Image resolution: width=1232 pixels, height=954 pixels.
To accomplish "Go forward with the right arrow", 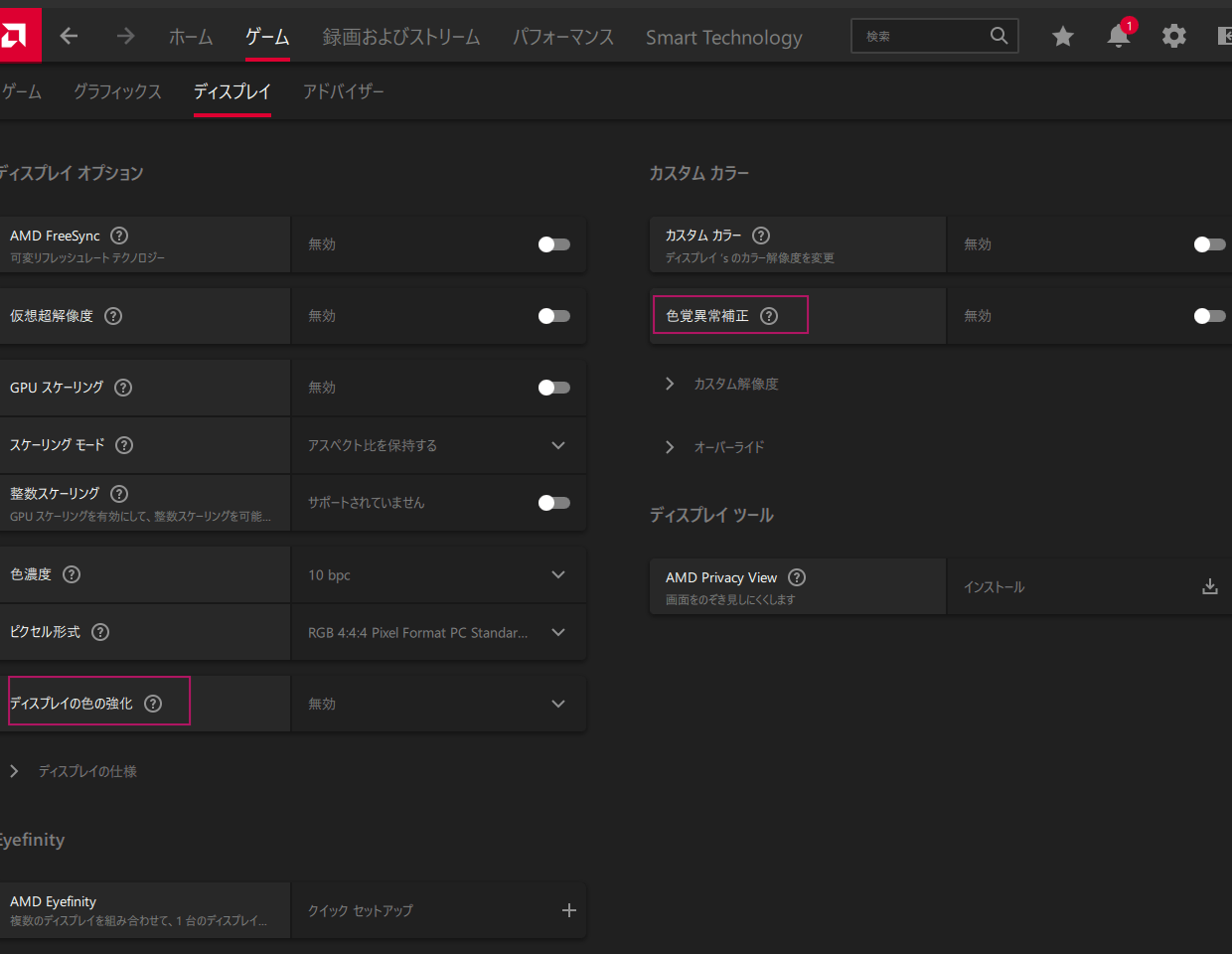I will tap(125, 37).
